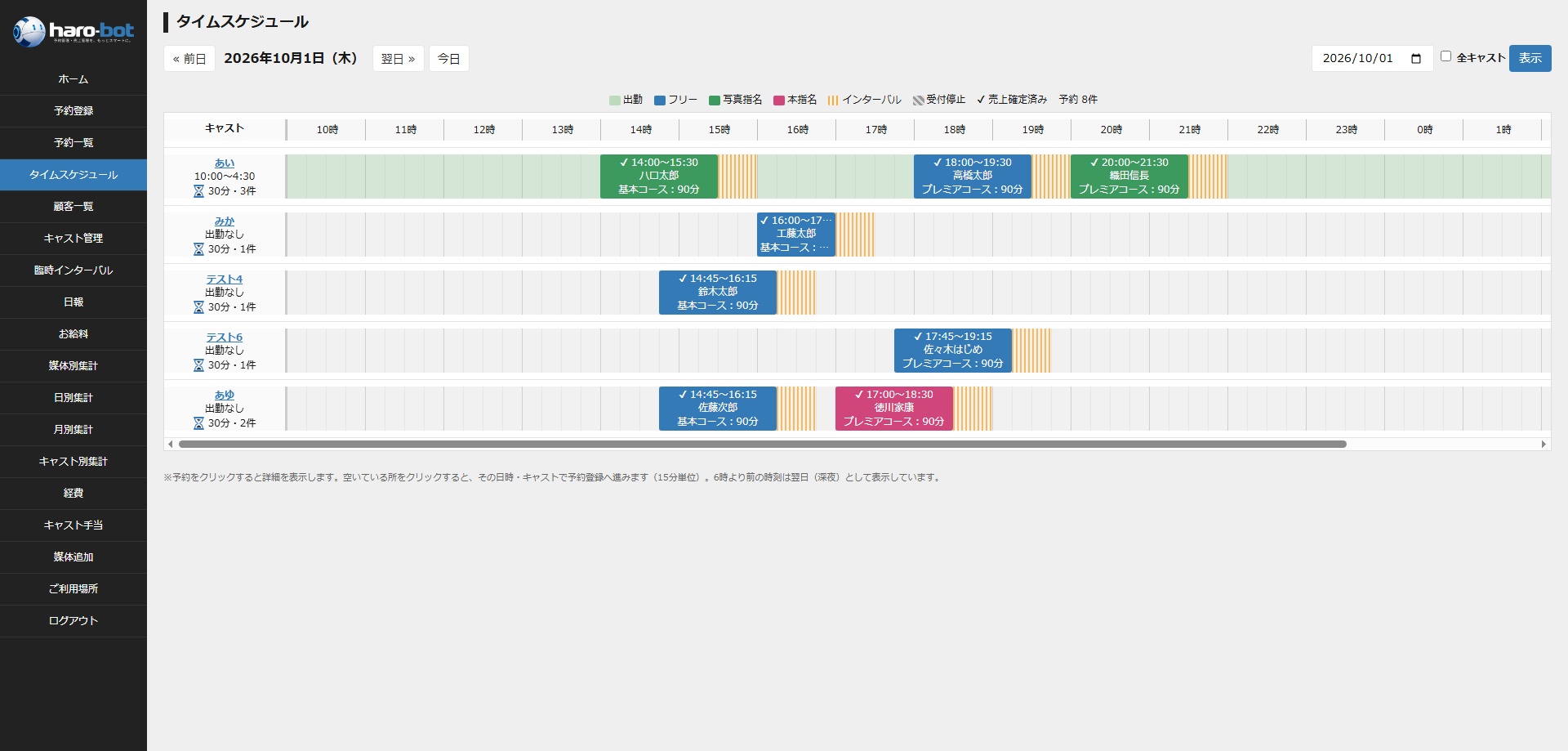Image resolution: width=1568 pixels, height=751 pixels.
Task: Click the 出勤 light green legend swatch
Action: 615,101
